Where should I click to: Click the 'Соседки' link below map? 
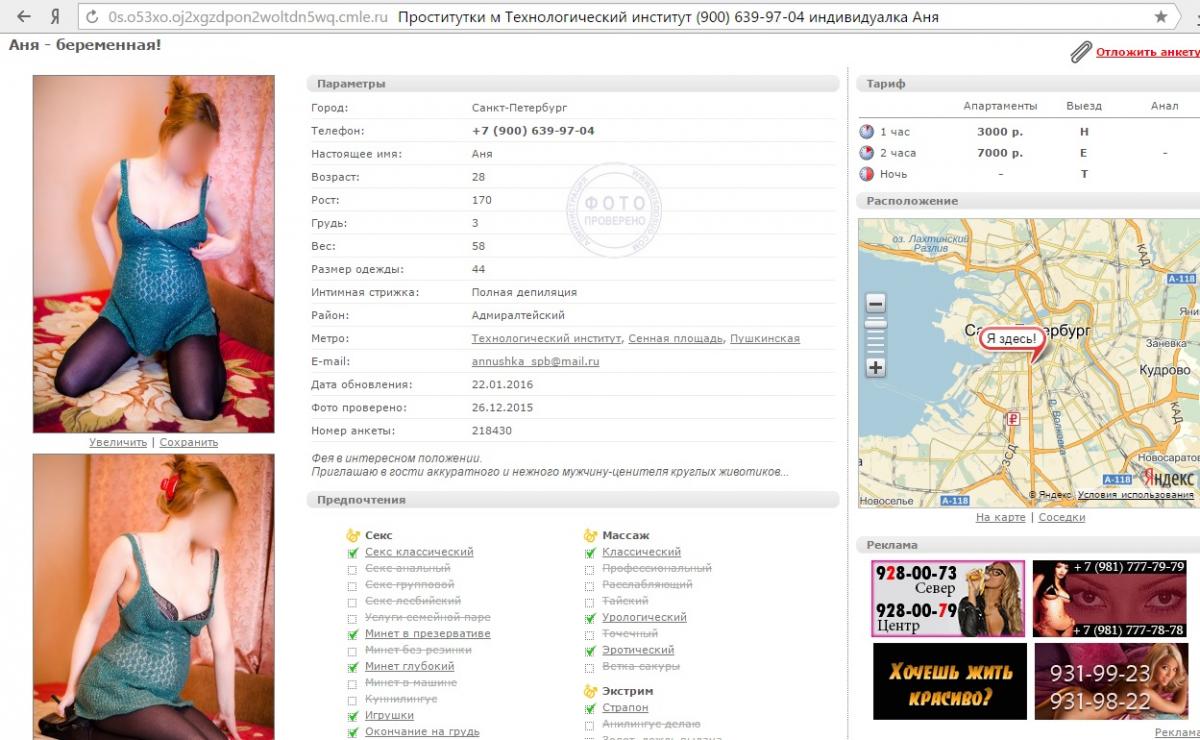pyautogui.click(x=1061, y=518)
